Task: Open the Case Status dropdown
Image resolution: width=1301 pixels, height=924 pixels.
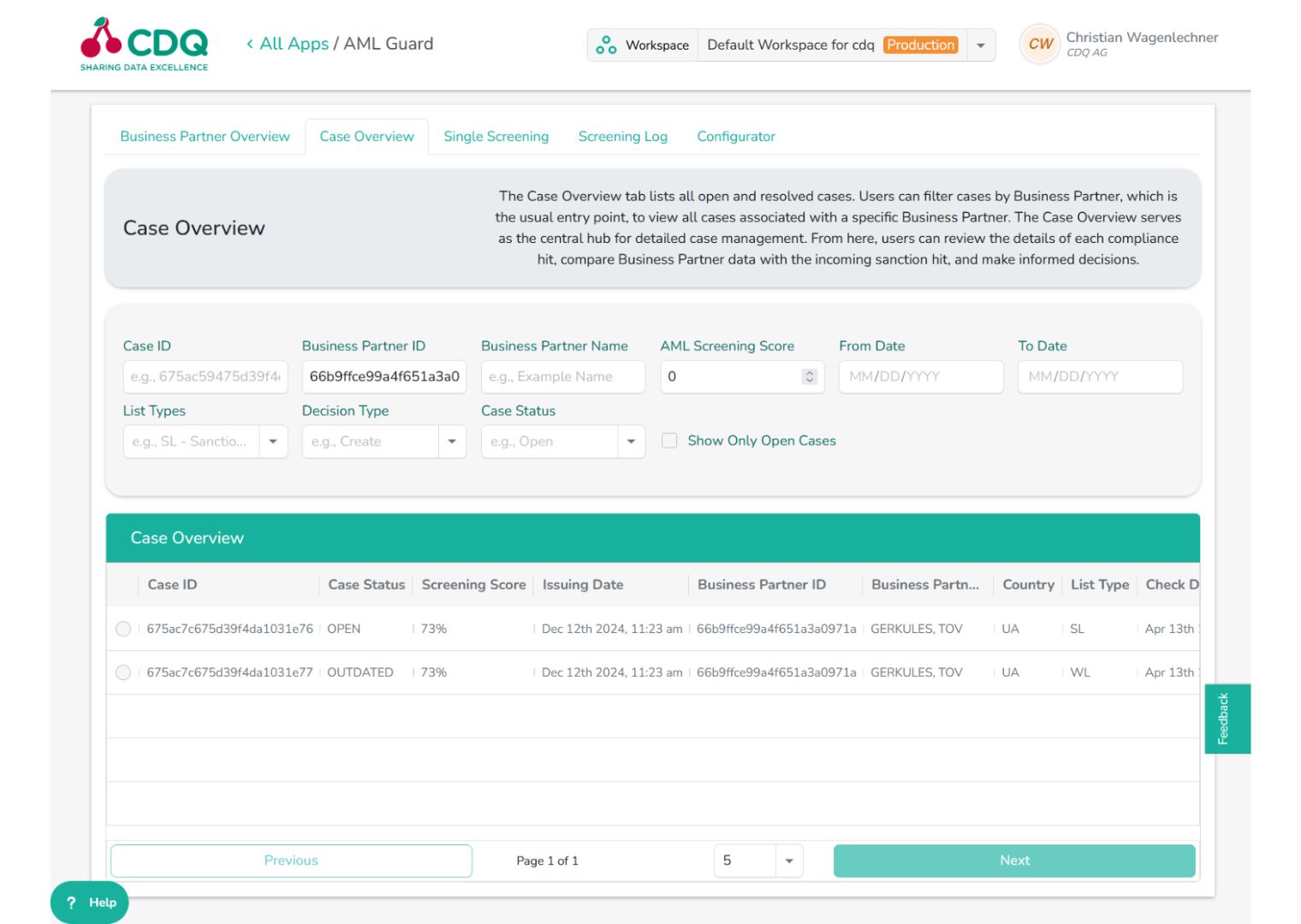Action: [x=632, y=441]
